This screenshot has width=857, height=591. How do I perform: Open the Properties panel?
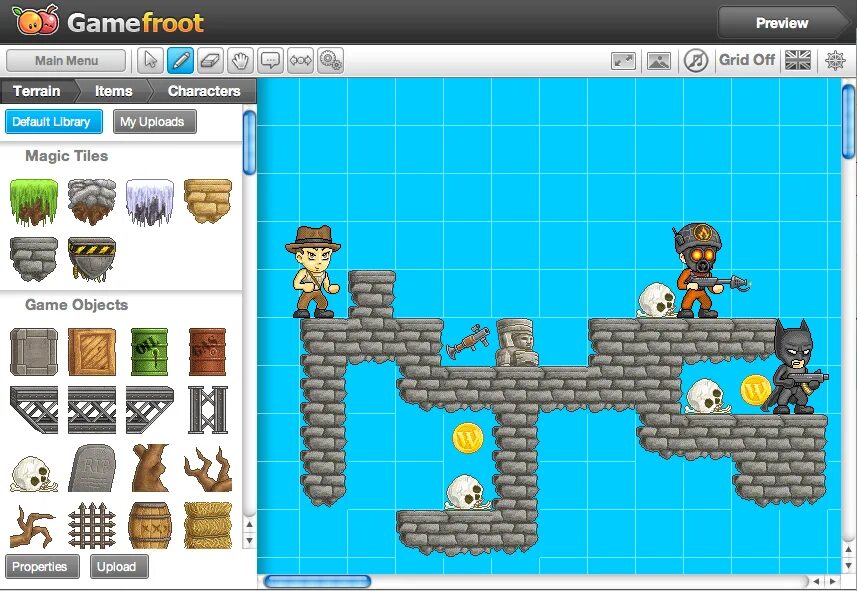tap(42, 566)
